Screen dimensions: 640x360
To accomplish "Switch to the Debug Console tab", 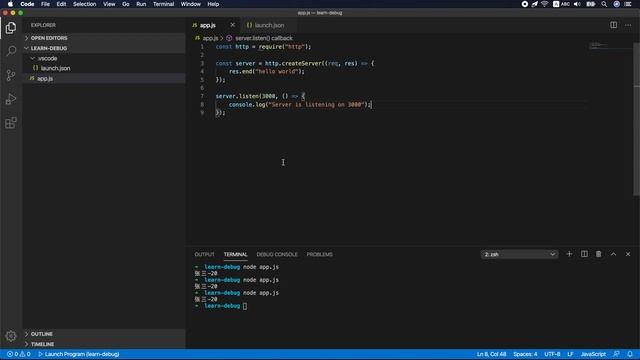I will [277, 254].
